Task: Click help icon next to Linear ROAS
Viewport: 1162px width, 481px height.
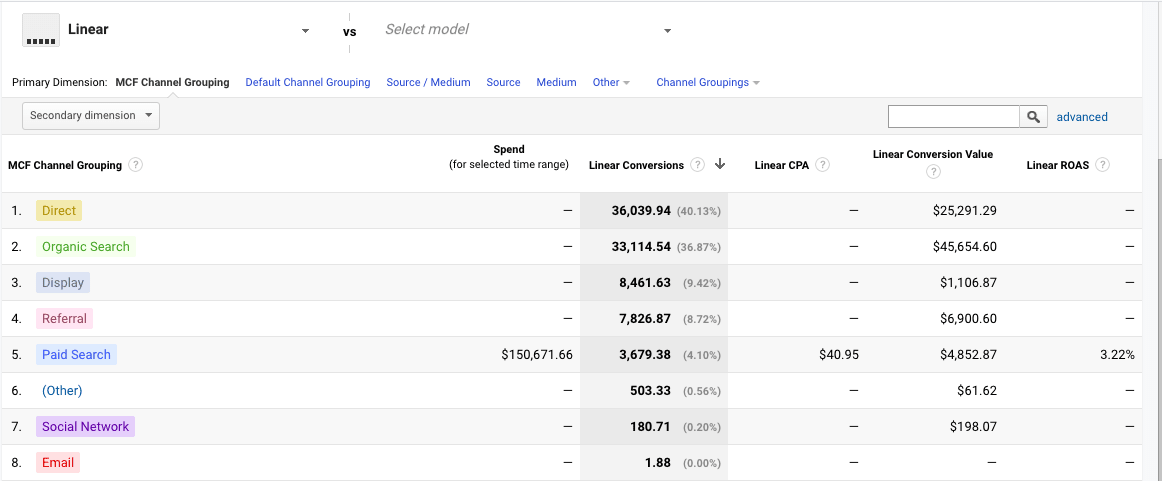Action: coord(1102,165)
